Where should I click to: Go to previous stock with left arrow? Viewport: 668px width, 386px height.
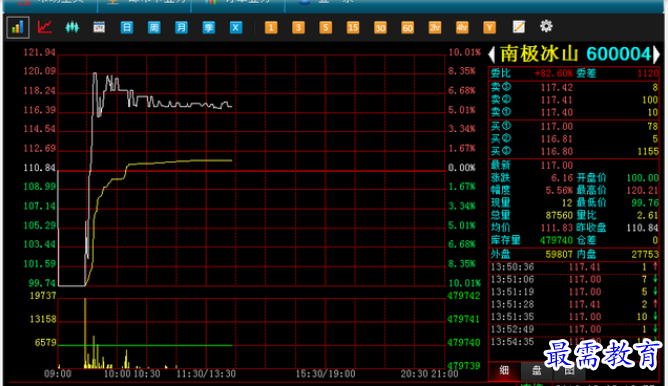492,54
